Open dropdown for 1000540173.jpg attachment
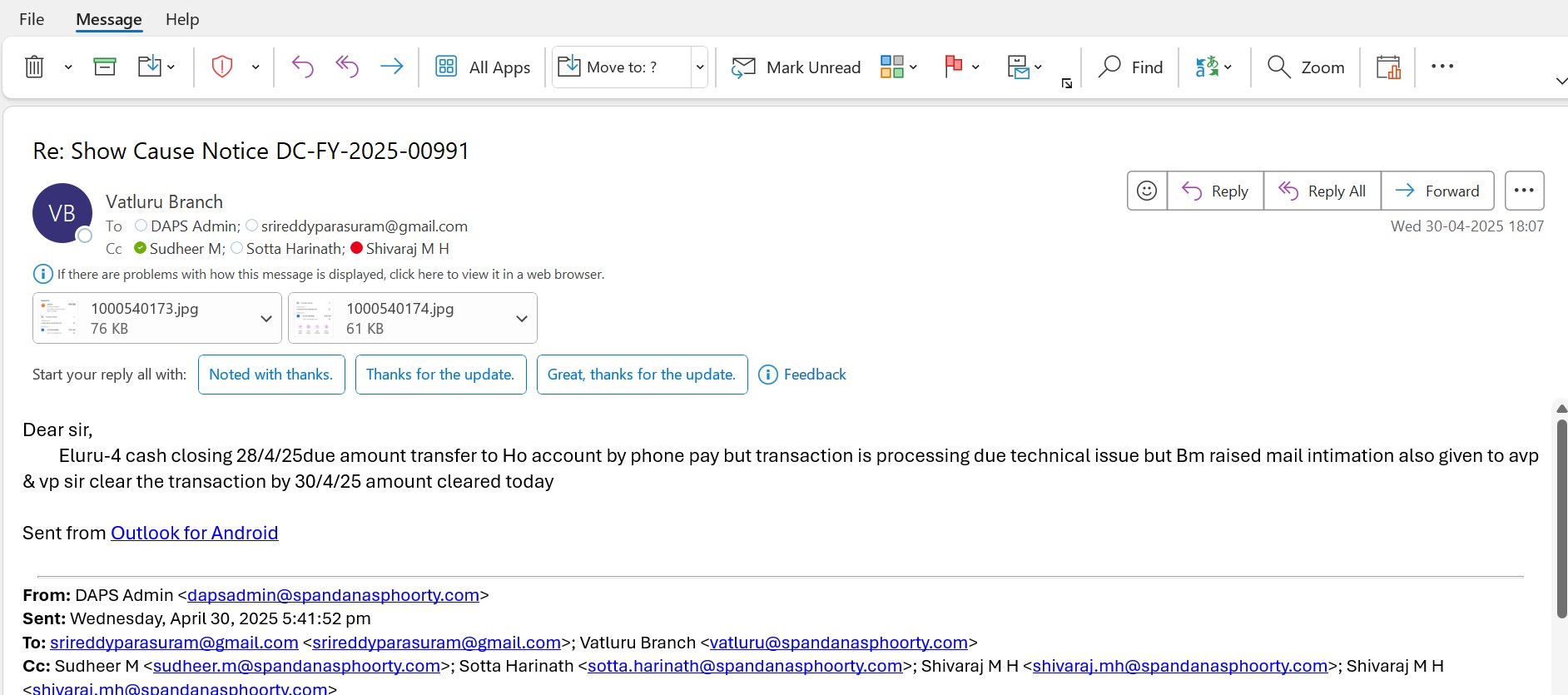1568x695 pixels. pyautogui.click(x=266, y=319)
